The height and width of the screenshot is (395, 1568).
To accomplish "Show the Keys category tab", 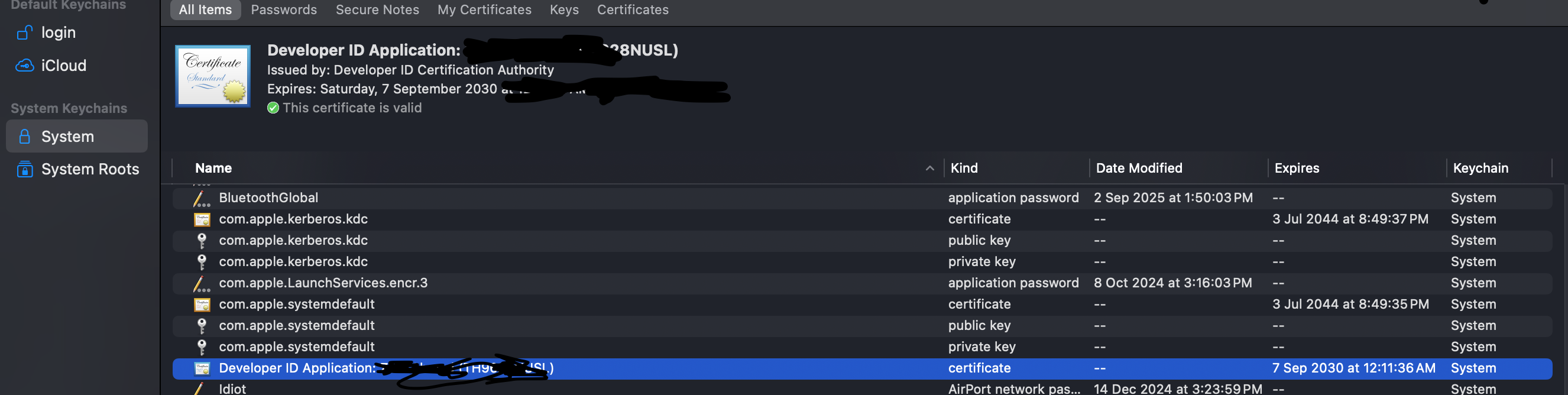I will [563, 9].
